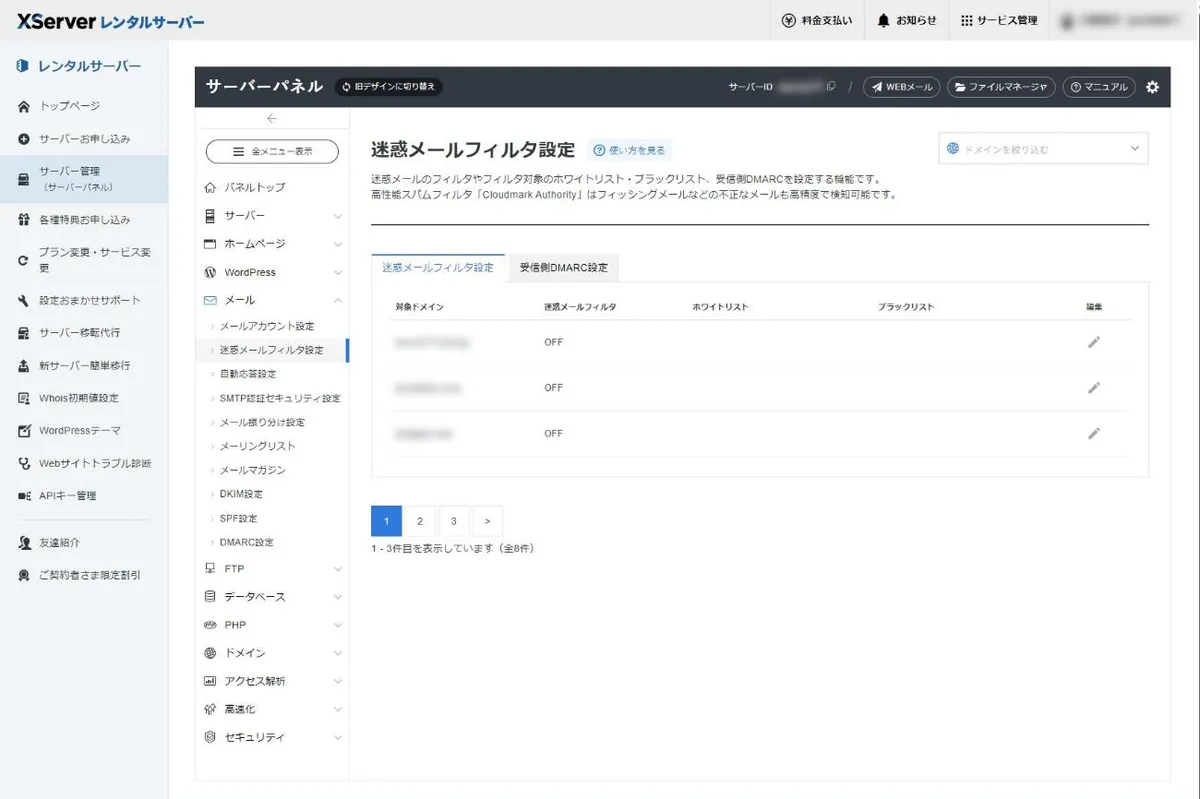Click the XServer logo
Viewport: 1200px width, 799px height.
[x=111, y=20]
